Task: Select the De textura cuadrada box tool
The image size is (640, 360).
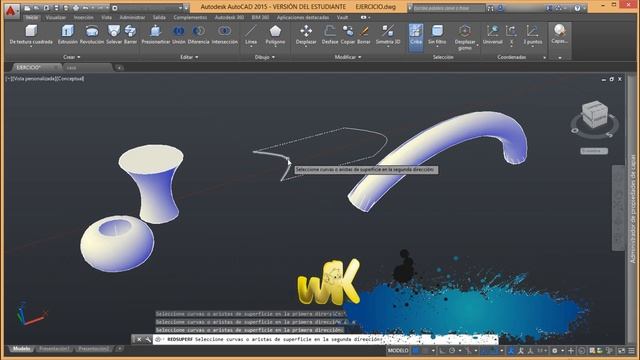Action: (x=31, y=34)
